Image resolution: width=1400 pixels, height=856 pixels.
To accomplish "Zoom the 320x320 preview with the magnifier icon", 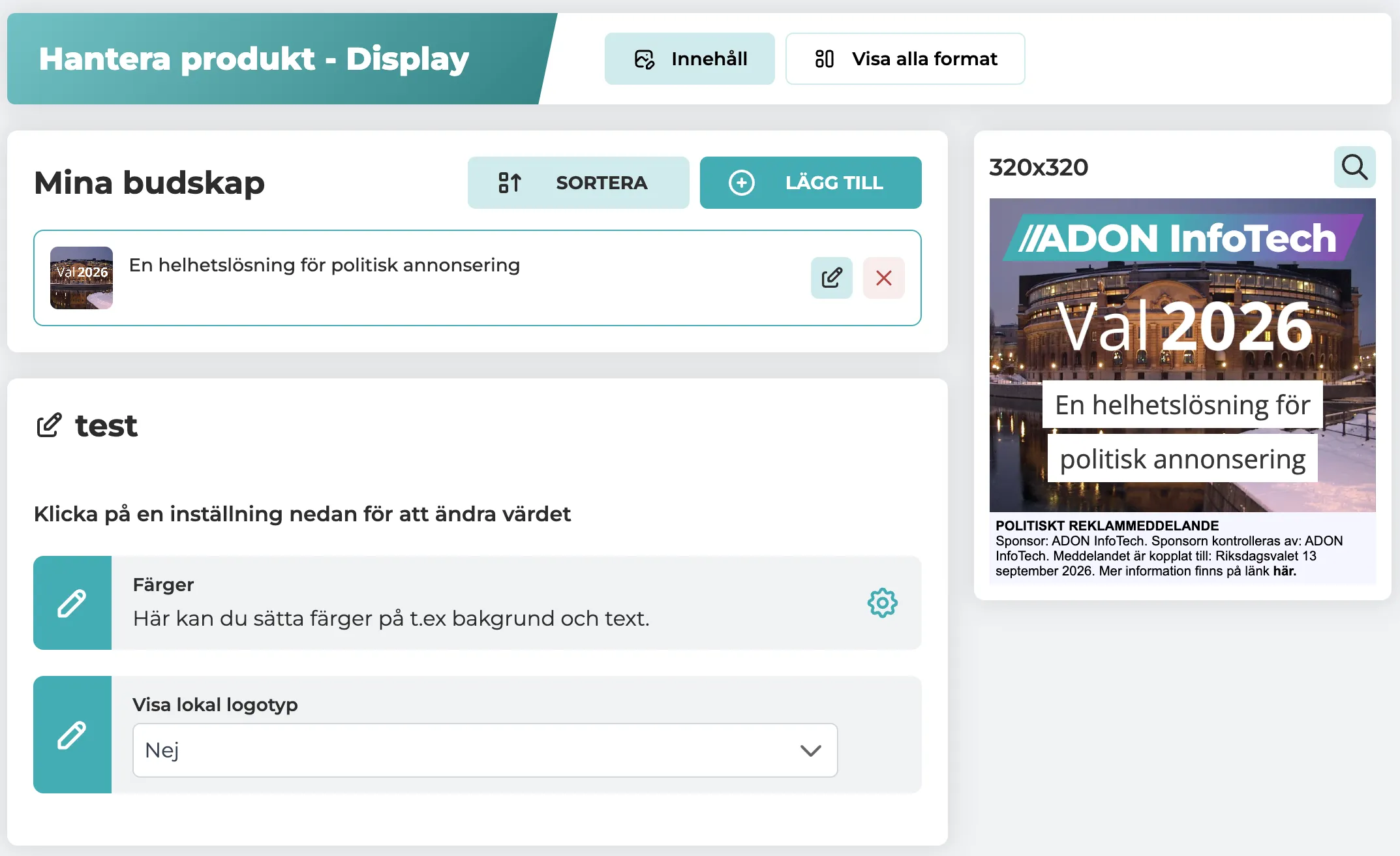I will (1354, 167).
